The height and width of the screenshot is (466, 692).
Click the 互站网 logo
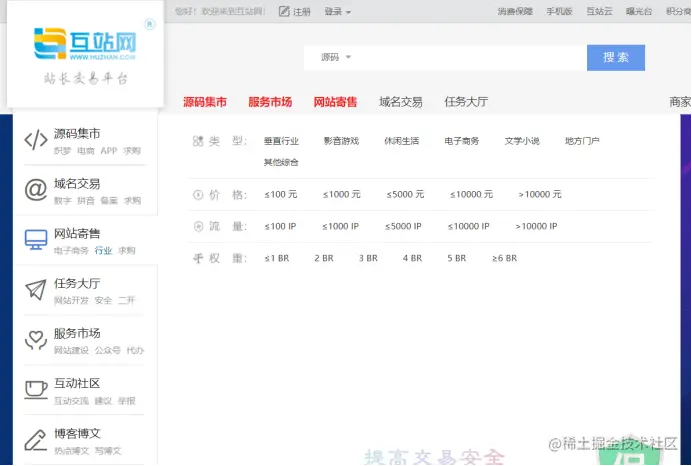[x=85, y=44]
